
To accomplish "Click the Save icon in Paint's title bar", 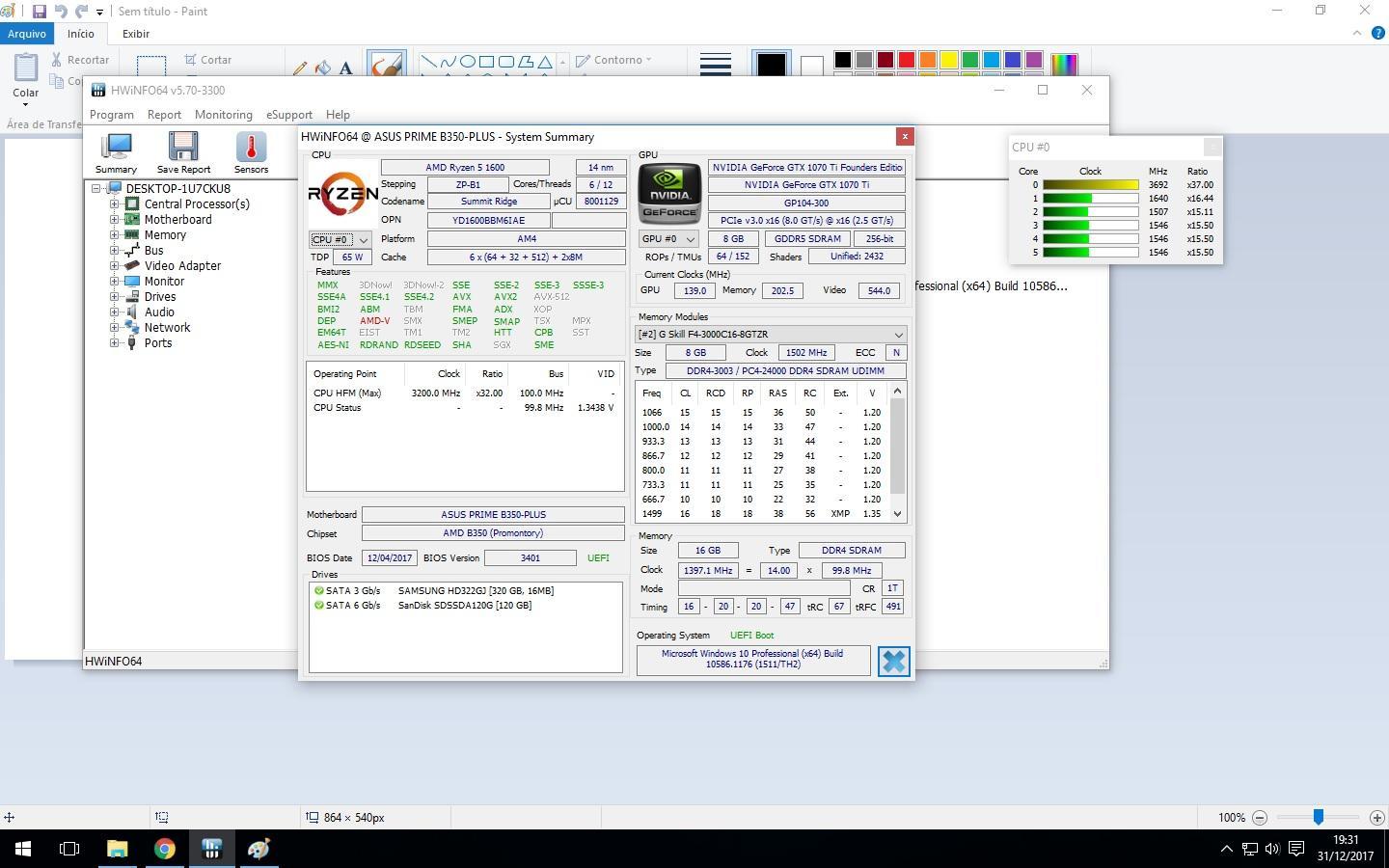I will [40, 12].
